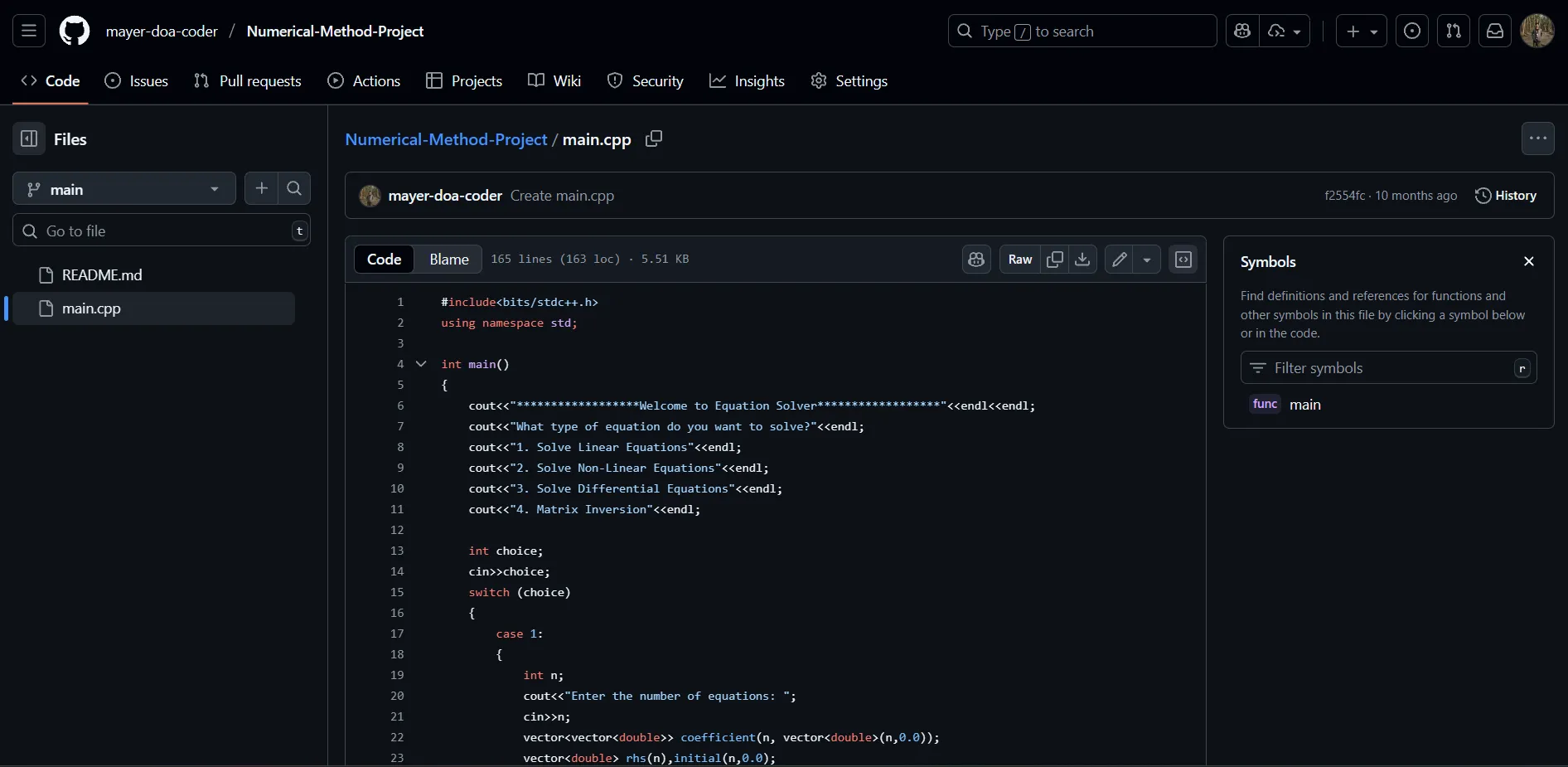Ask Copilot about this file

(x=976, y=260)
